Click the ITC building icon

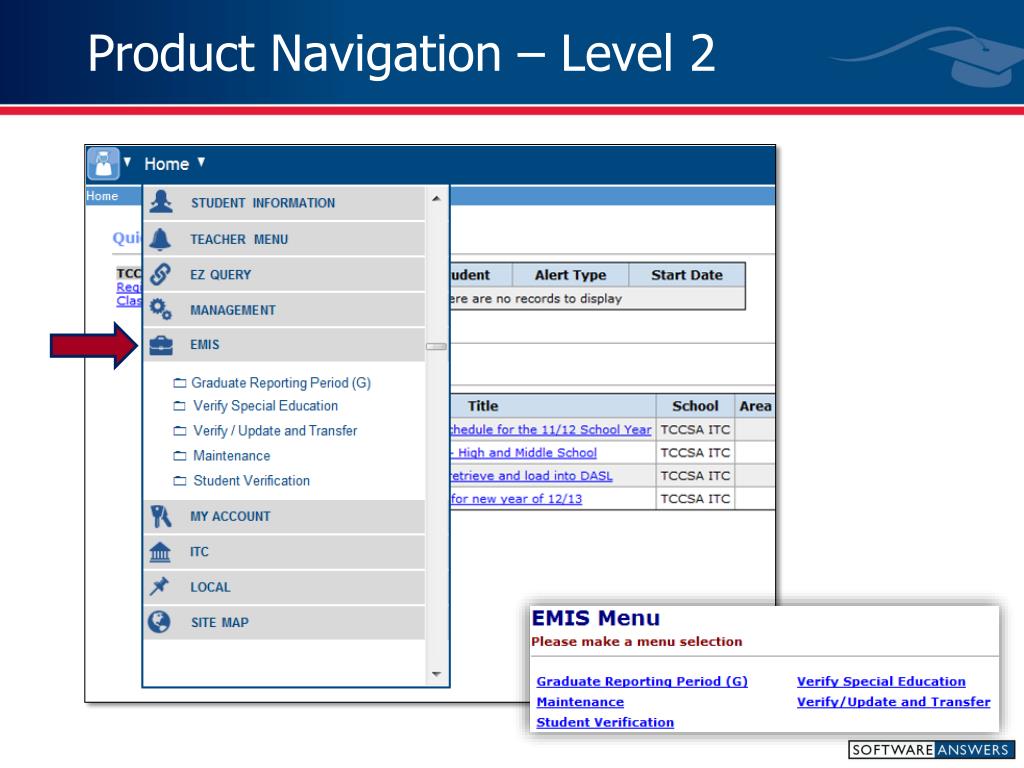(x=160, y=552)
